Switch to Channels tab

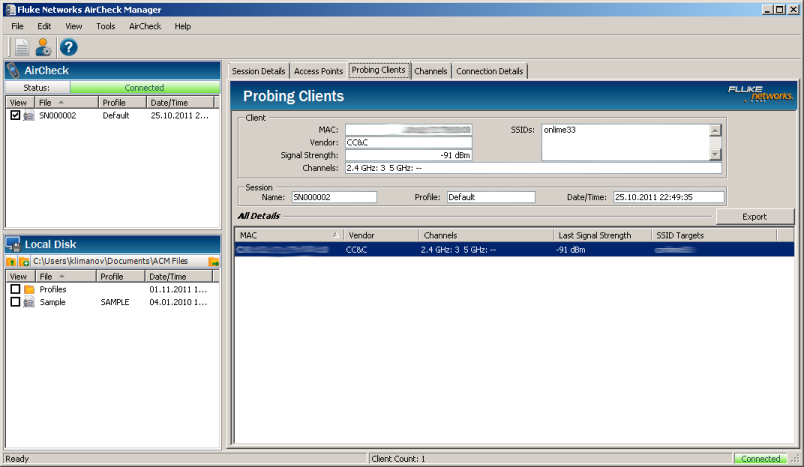pos(431,71)
